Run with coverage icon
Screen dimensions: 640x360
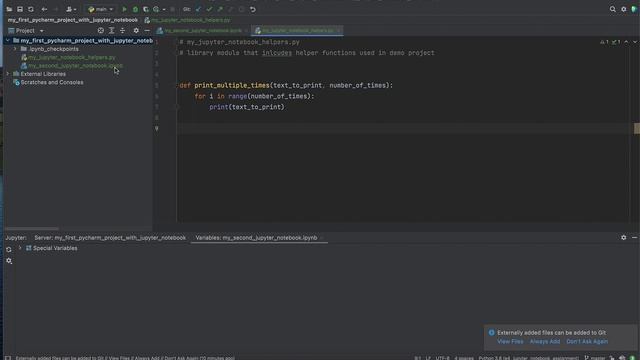point(146,9)
